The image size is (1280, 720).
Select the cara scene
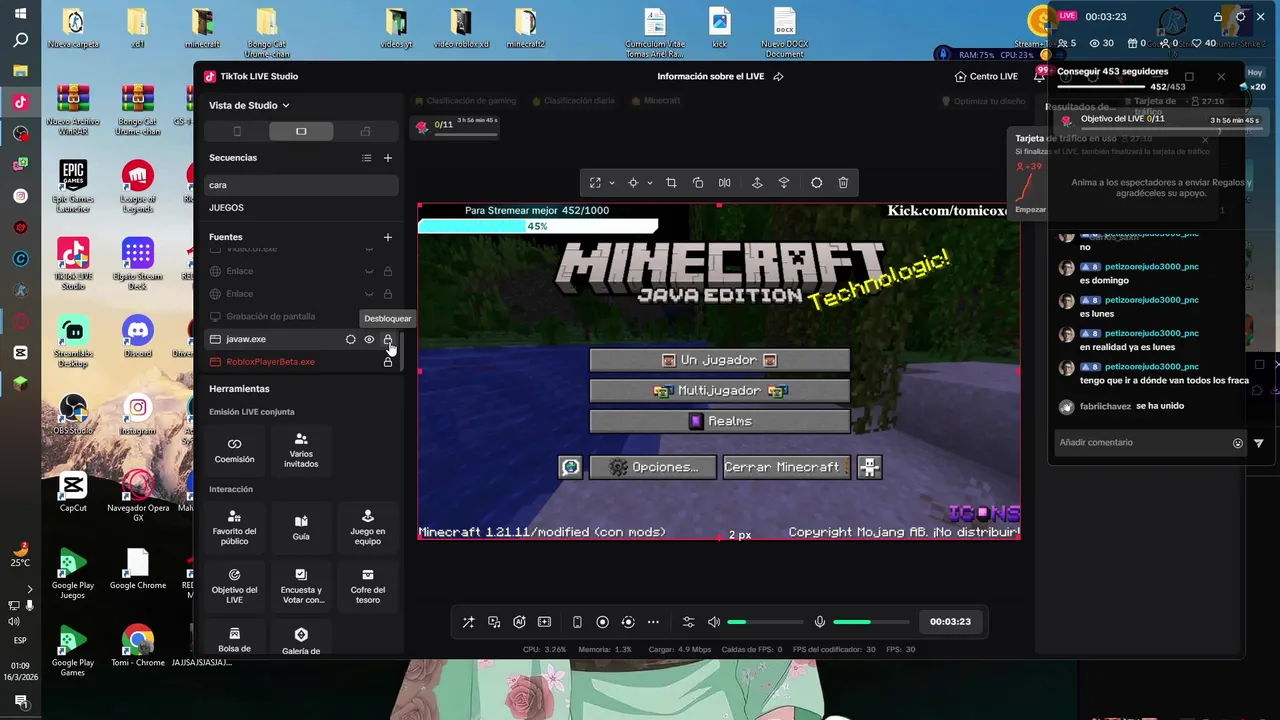pyautogui.click(x=301, y=185)
